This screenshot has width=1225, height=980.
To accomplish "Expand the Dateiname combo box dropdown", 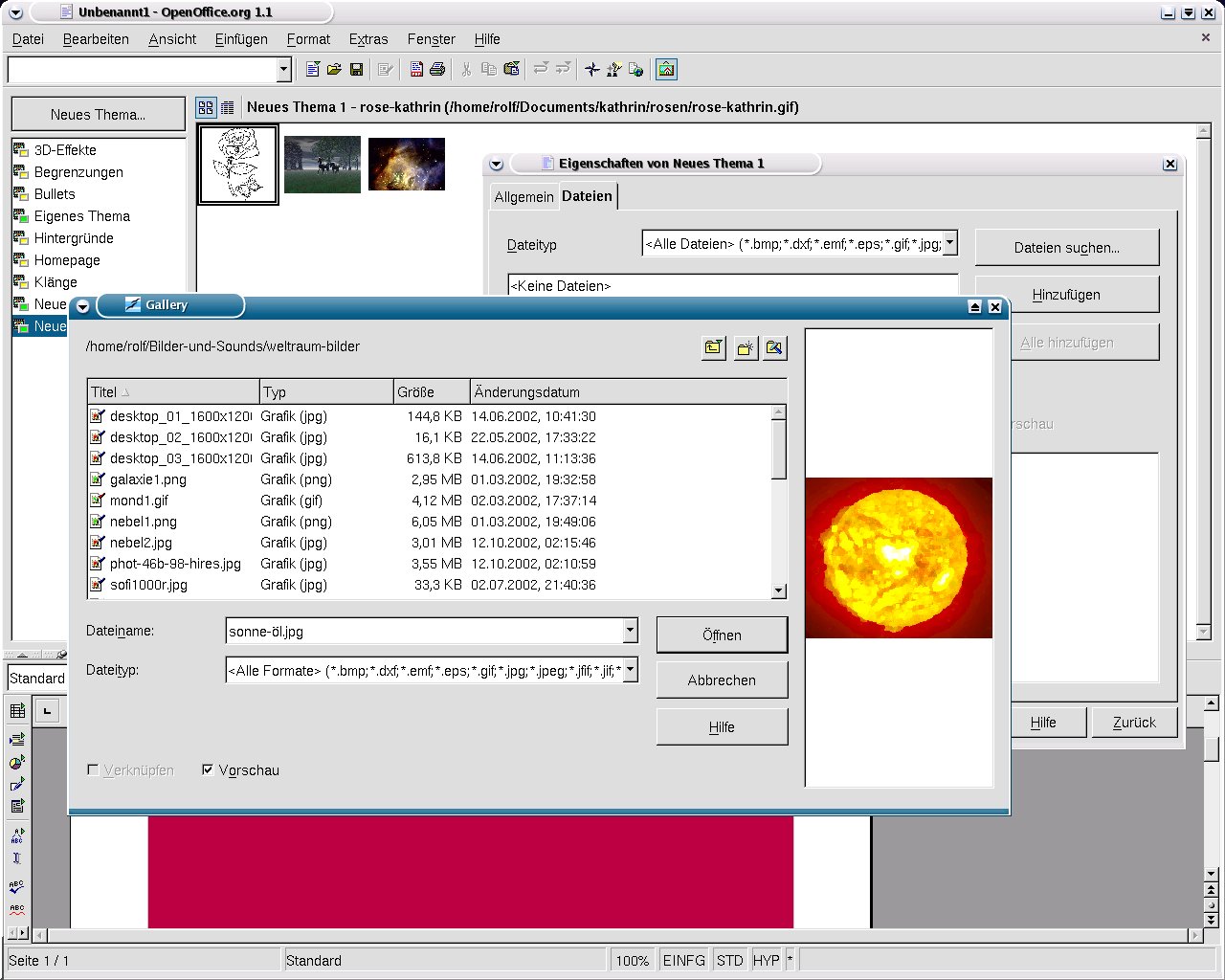I will [x=630, y=631].
